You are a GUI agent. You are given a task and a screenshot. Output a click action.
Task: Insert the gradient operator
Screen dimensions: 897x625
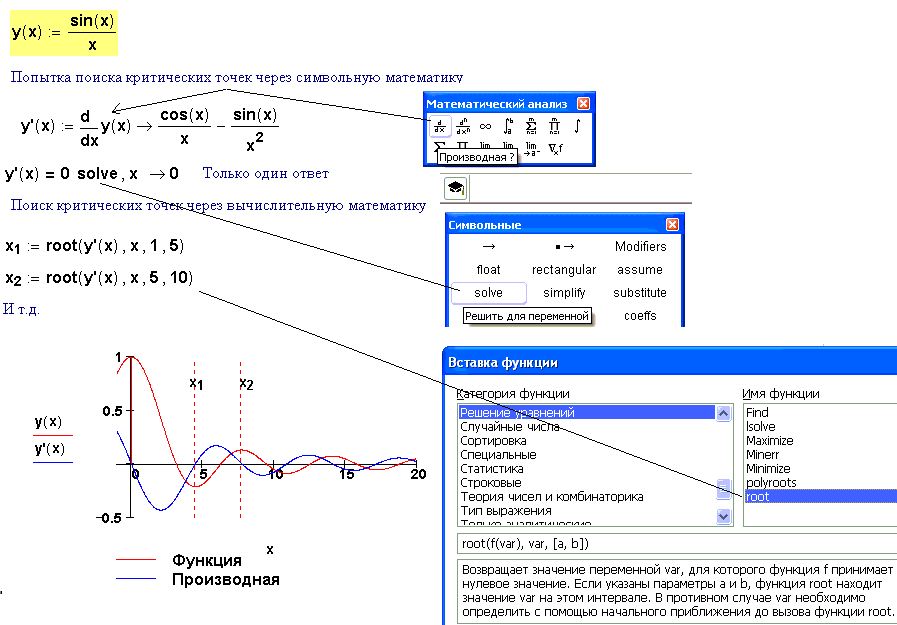click(x=555, y=149)
